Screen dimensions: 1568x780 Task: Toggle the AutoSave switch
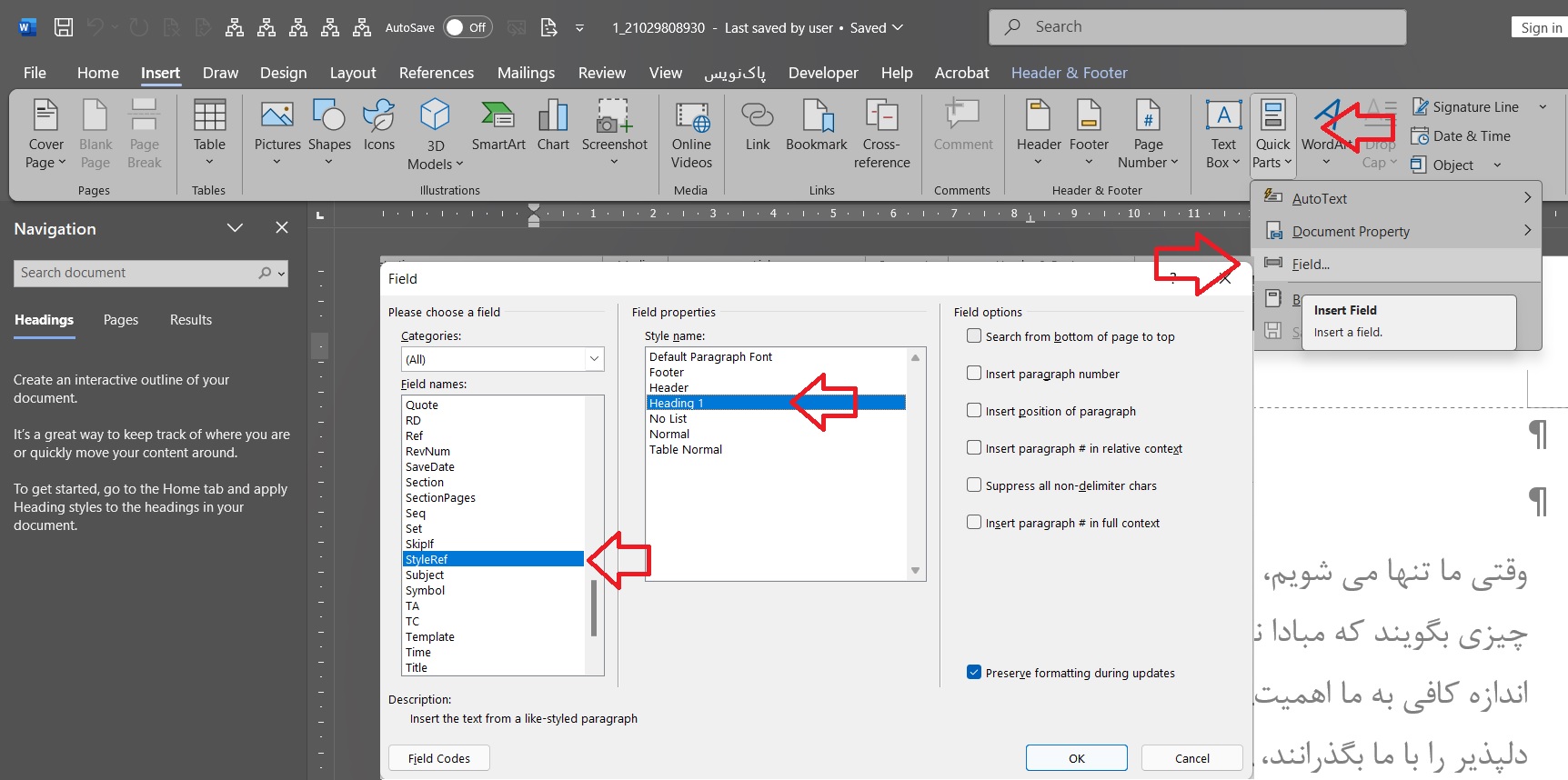click(x=467, y=27)
